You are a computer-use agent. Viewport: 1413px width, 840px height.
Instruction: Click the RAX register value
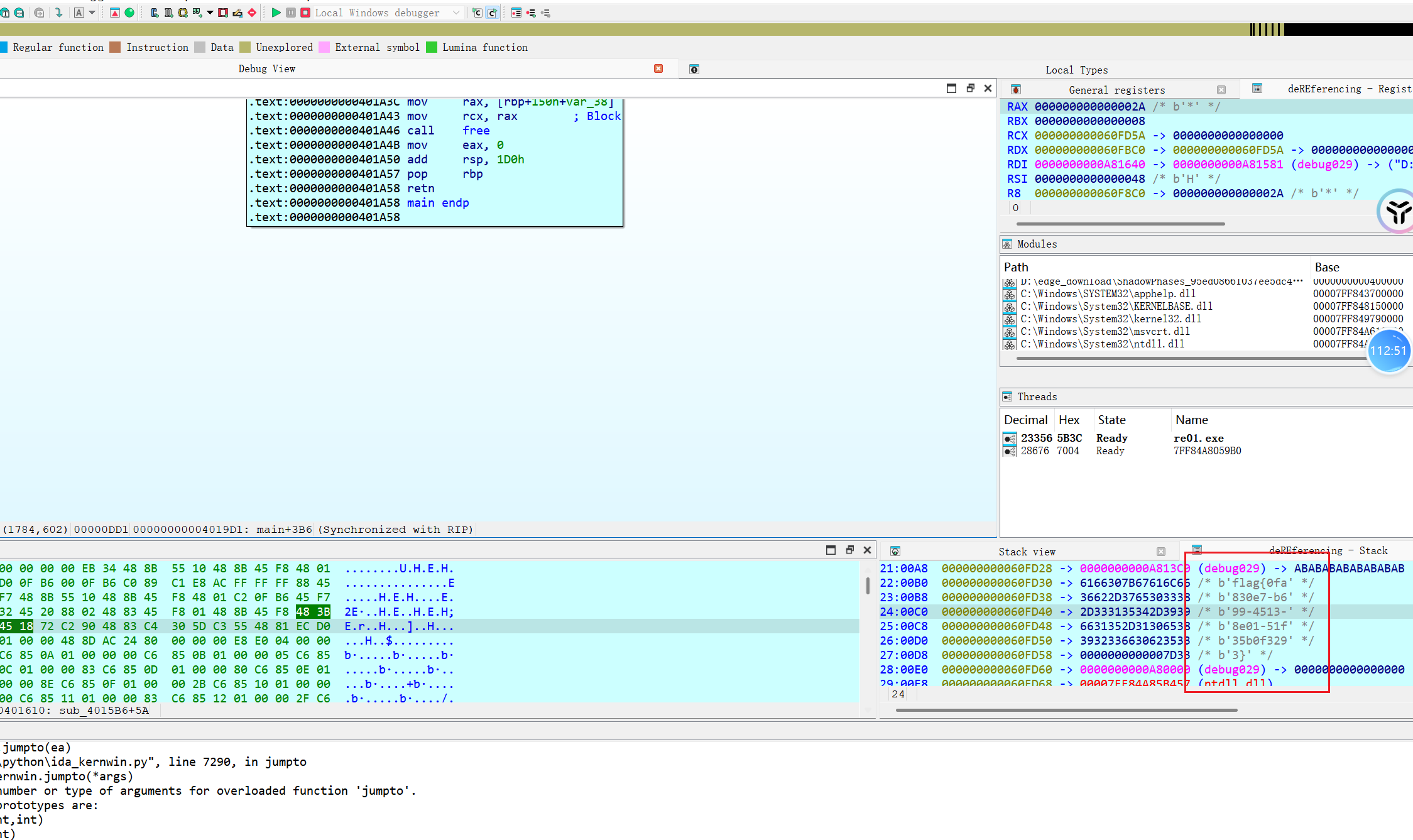[x=1089, y=106]
